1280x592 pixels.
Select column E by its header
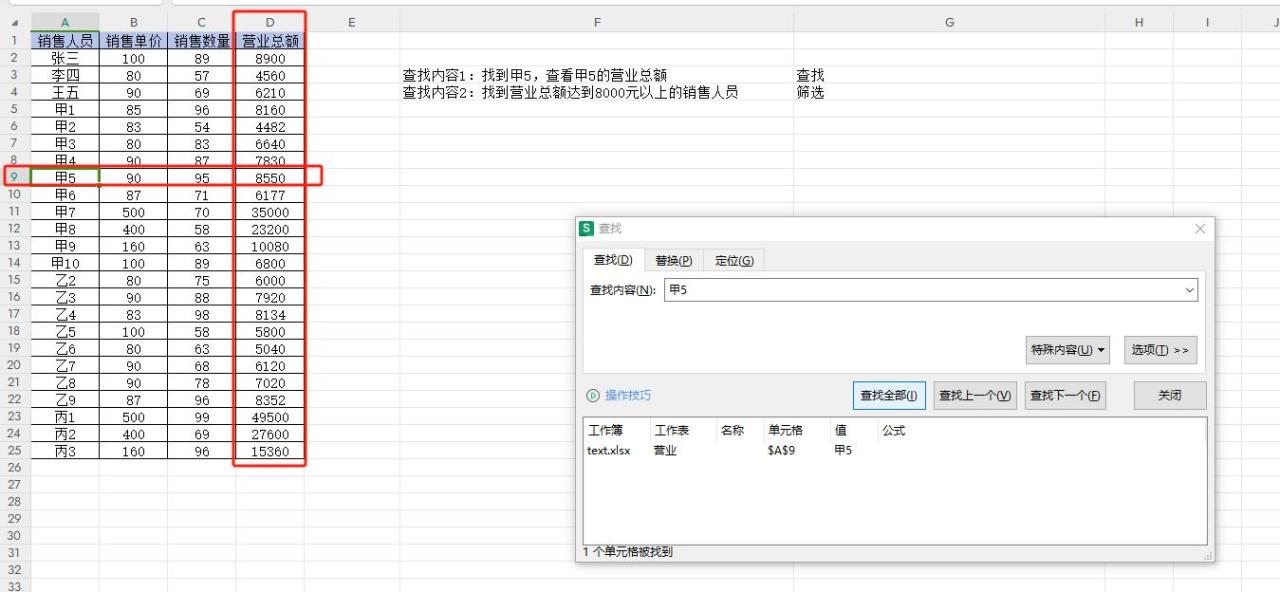(352, 22)
